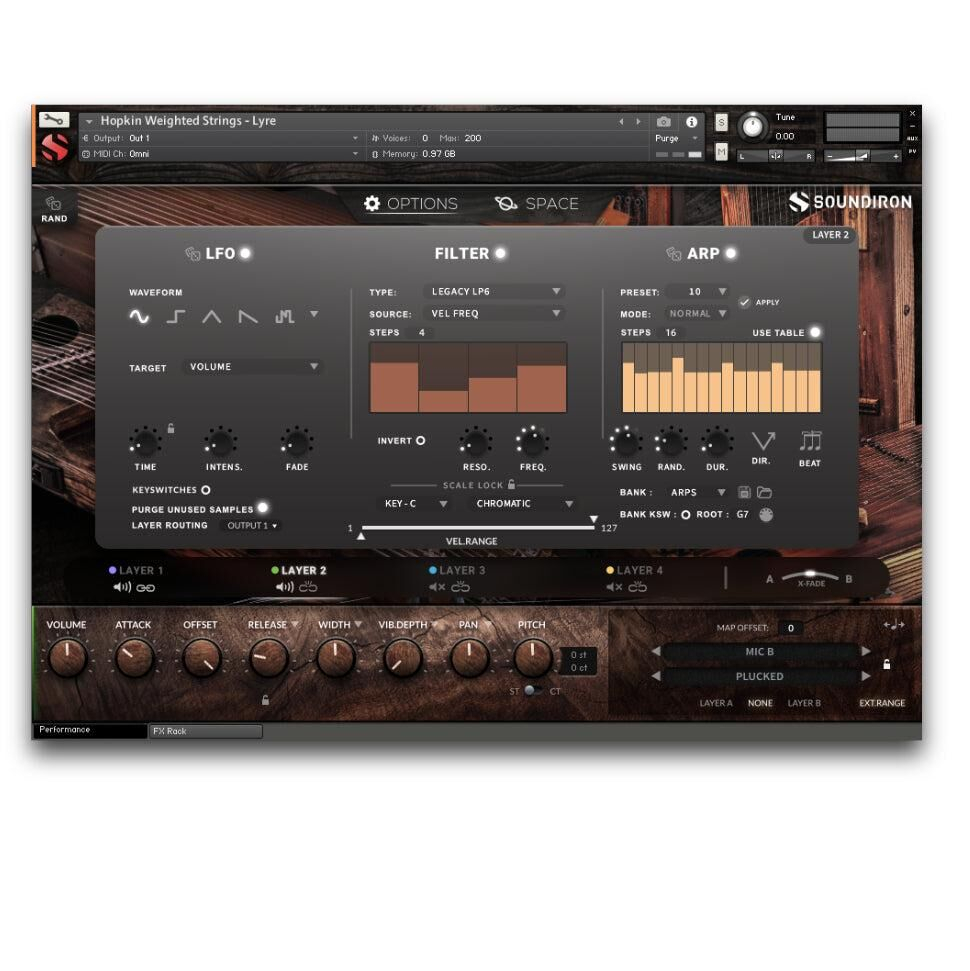The image size is (970, 971).
Task: Click the arpeggiator DIR. direction icon
Action: tap(763, 441)
